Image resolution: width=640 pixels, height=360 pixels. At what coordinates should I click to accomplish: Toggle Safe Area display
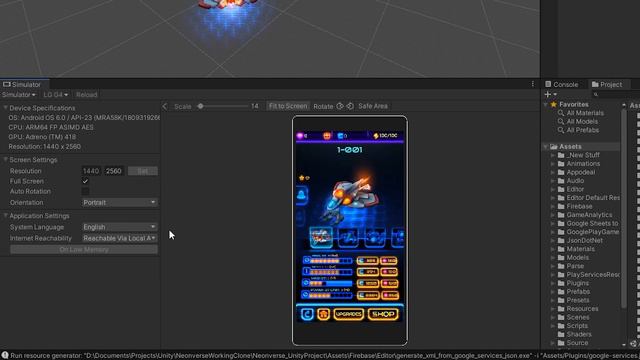click(x=373, y=106)
